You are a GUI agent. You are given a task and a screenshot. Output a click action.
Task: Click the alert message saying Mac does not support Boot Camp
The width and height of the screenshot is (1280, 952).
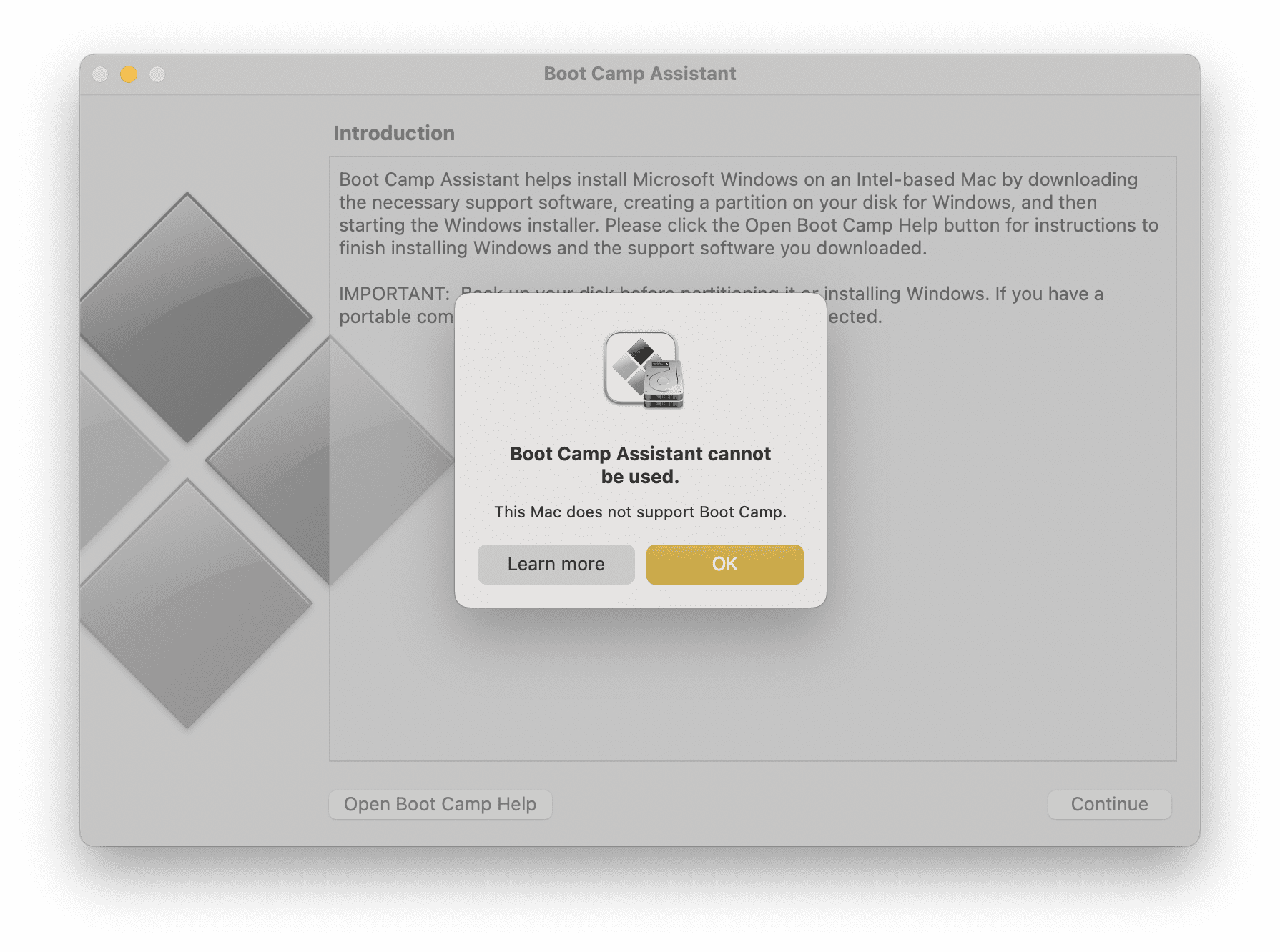(640, 512)
